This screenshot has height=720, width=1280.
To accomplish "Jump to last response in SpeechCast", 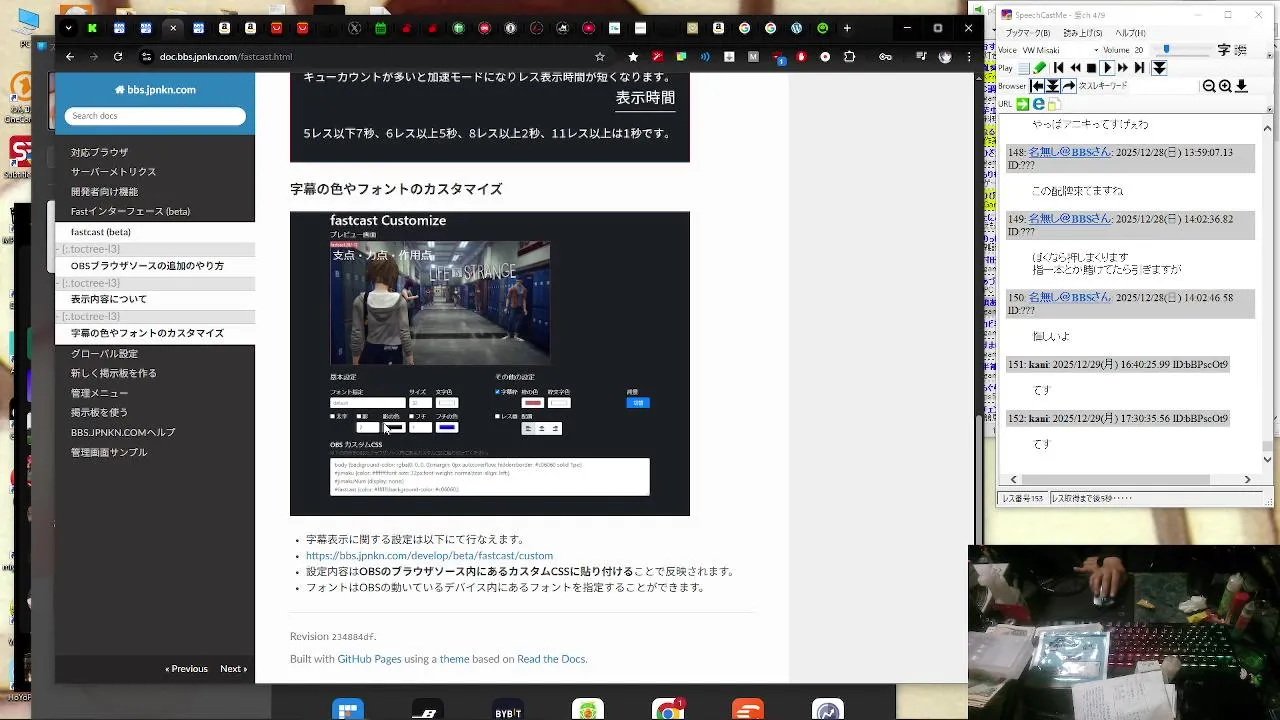I will pos(1140,68).
